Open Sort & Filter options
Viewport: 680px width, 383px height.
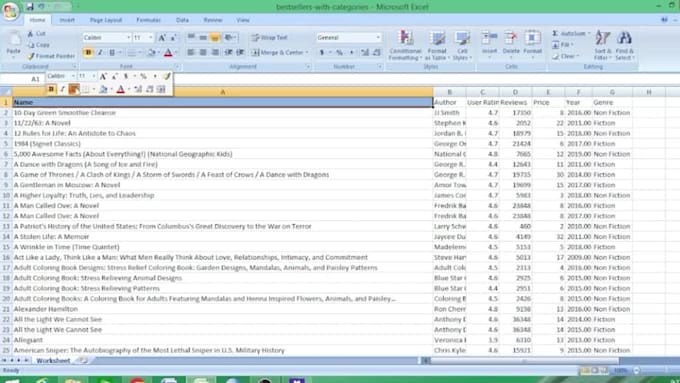pos(602,45)
